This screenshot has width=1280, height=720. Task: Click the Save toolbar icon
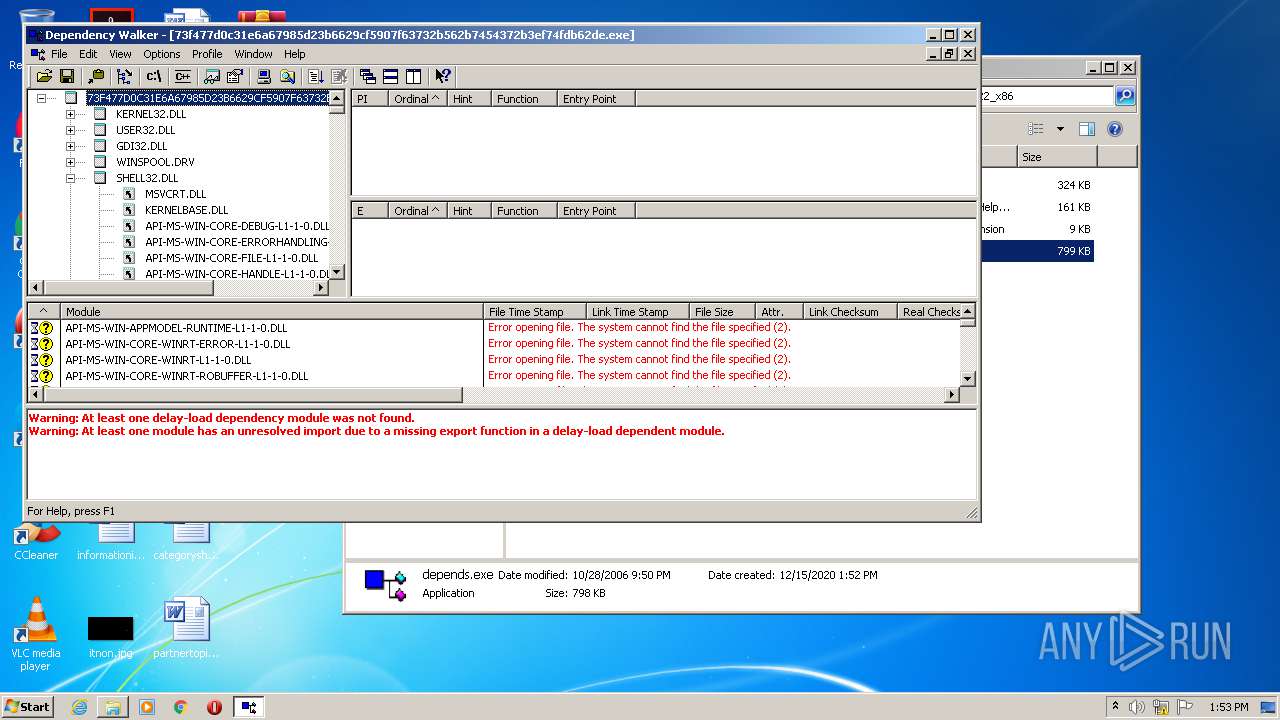[x=67, y=76]
